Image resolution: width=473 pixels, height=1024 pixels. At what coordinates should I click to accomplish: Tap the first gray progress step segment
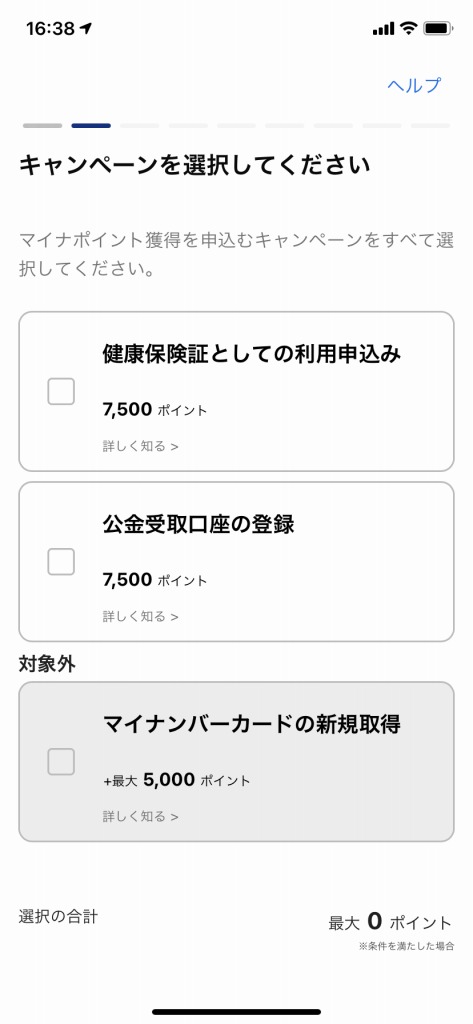click(x=42, y=125)
